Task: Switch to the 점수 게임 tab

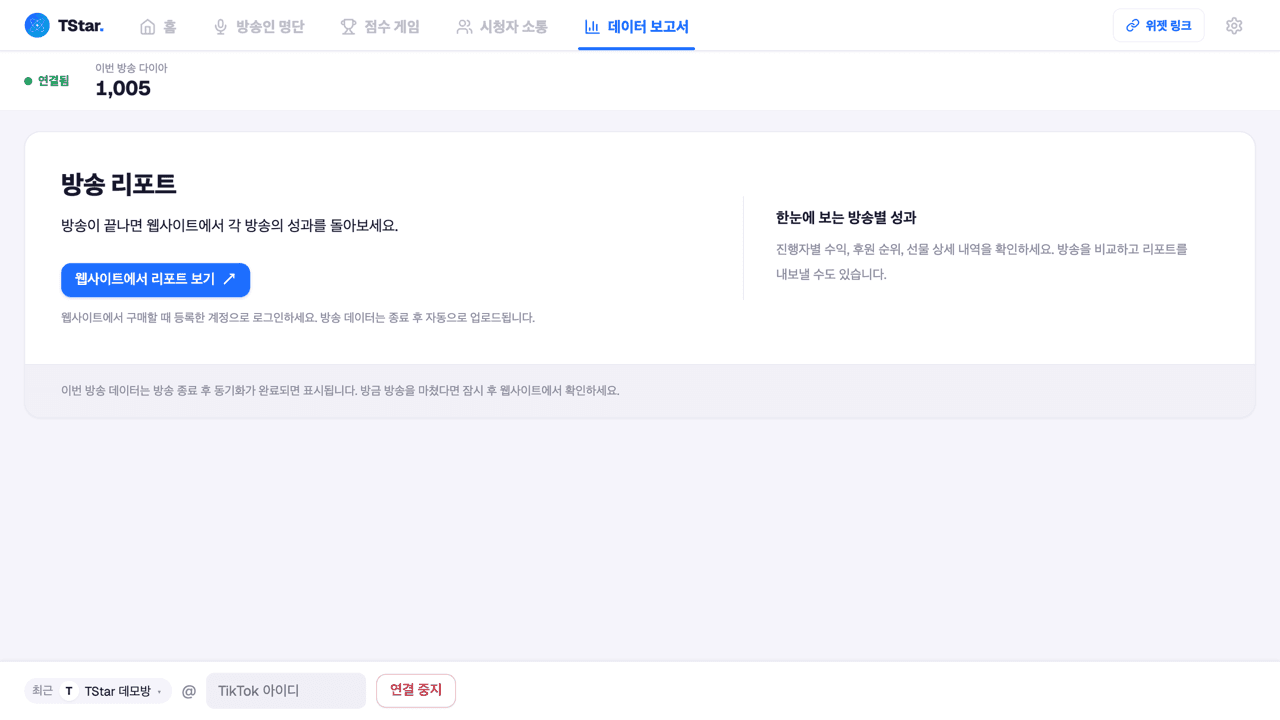Action: [x=380, y=27]
